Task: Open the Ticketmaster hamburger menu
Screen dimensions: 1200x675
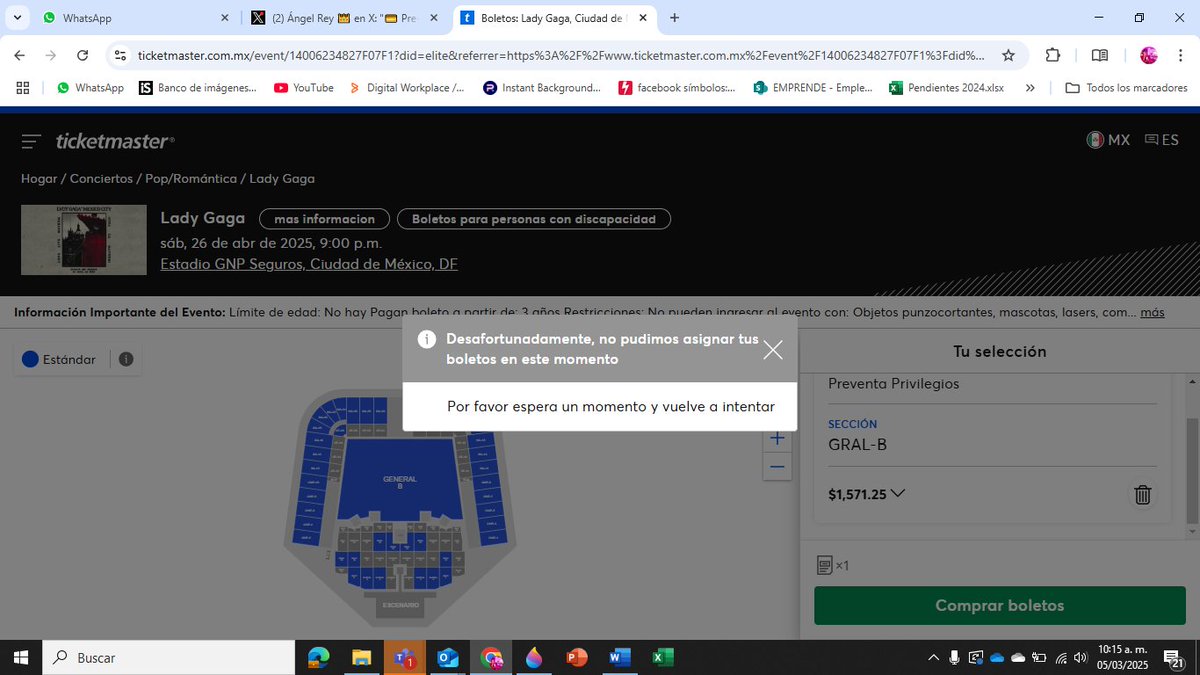Action: 31,141
